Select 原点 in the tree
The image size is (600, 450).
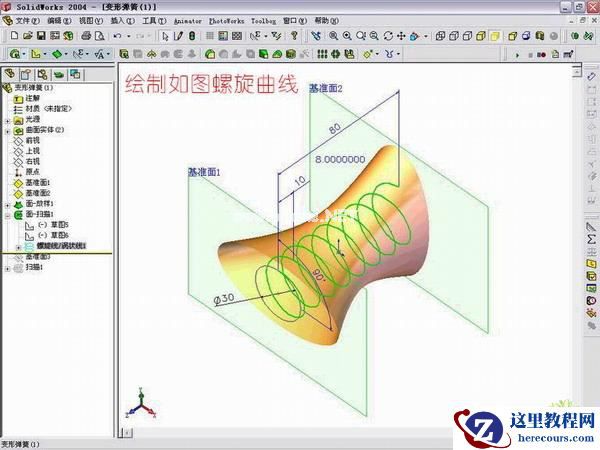(x=33, y=172)
